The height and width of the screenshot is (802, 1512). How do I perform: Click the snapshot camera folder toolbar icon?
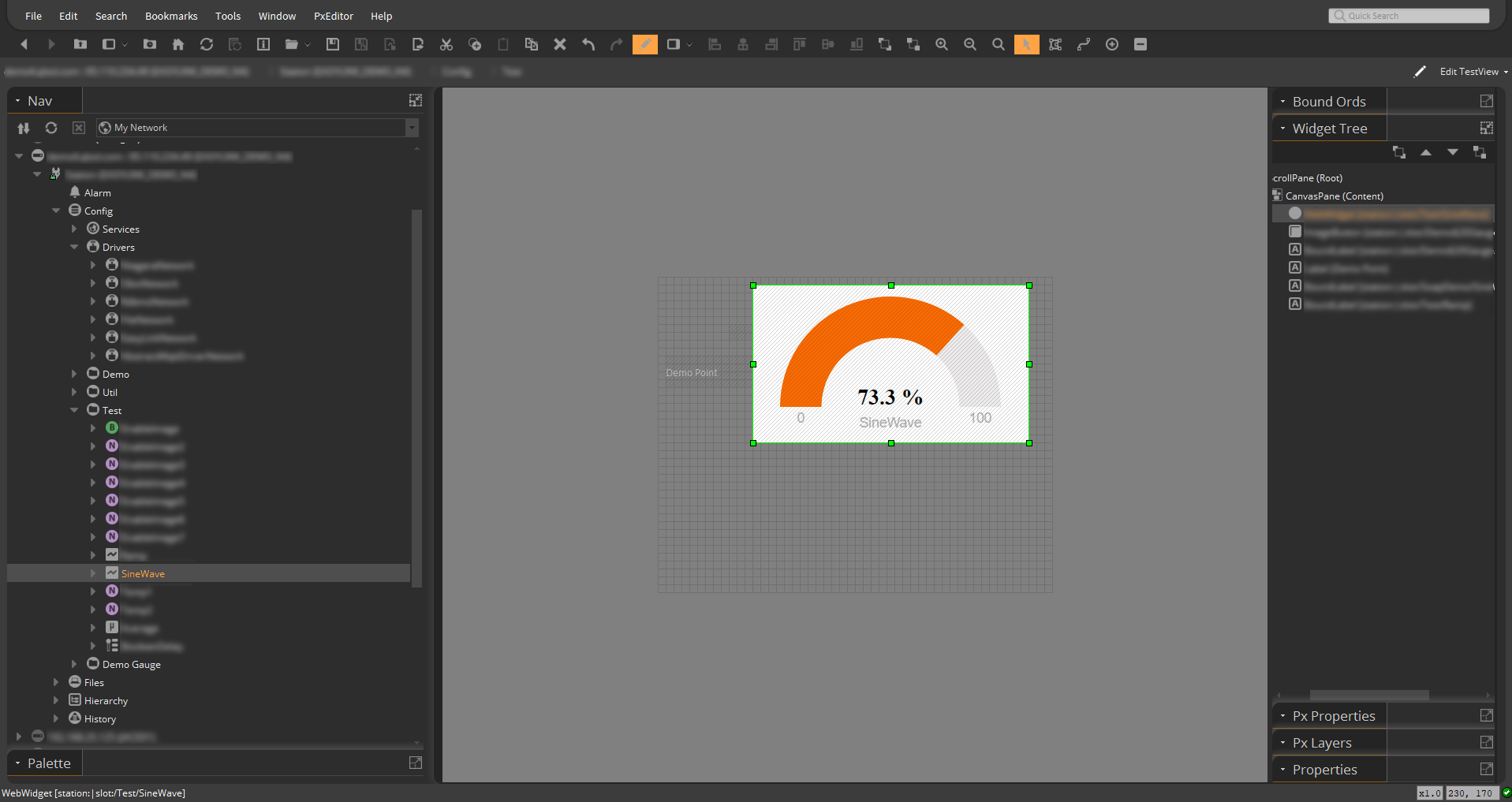[150, 44]
